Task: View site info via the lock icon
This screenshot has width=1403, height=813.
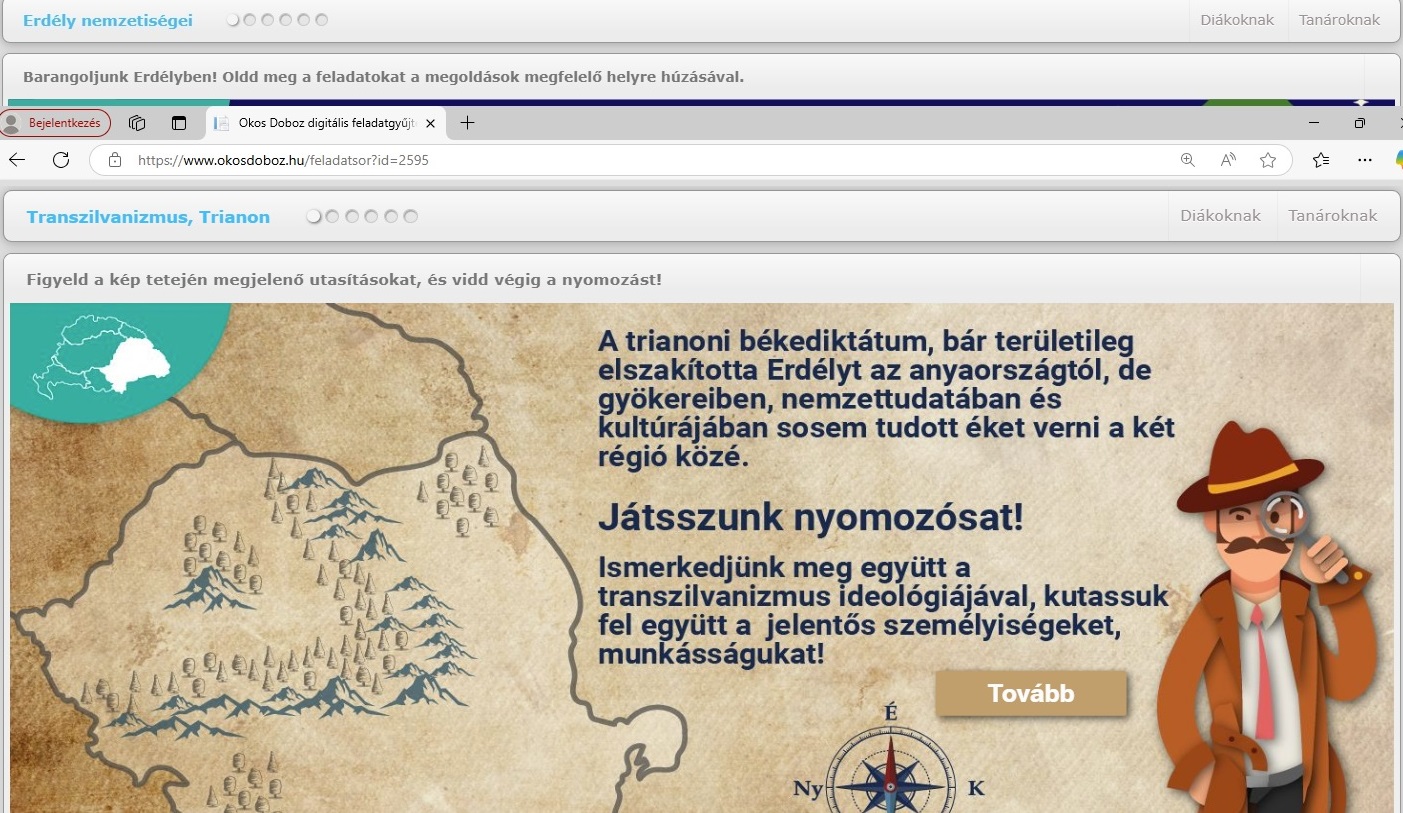Action: pyautogui.click(x=115, y=160)
